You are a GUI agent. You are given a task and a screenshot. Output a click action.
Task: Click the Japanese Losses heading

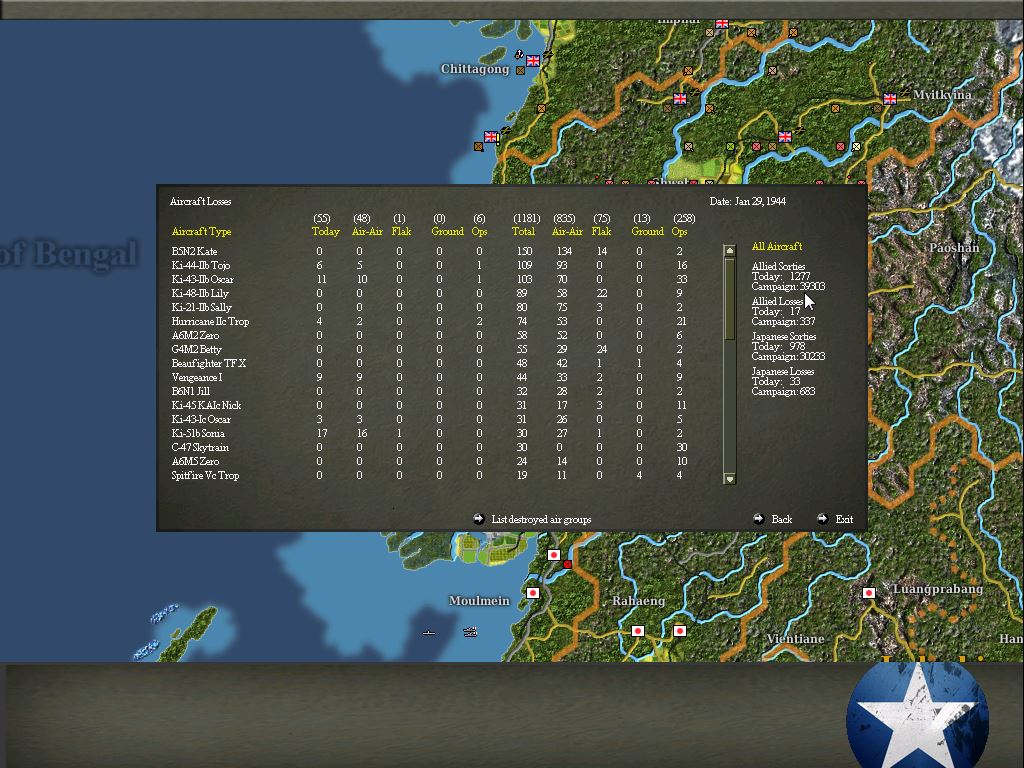783,371
